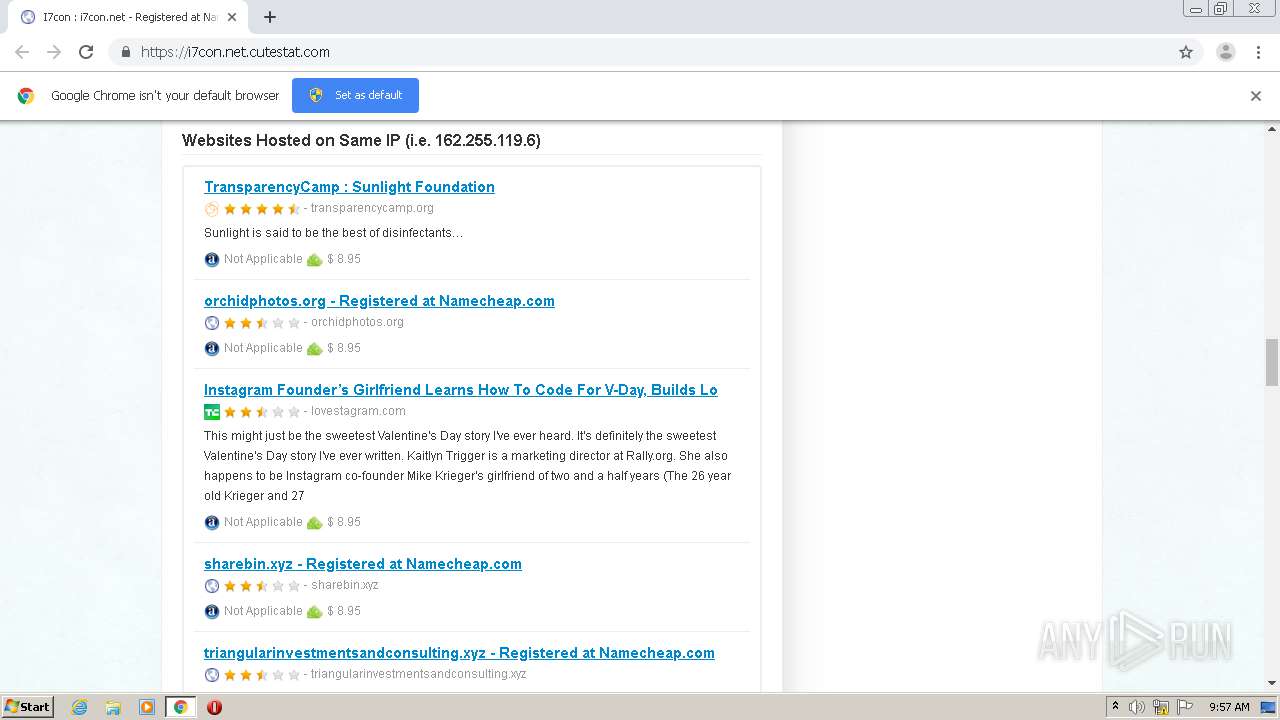Click Alexa rank icon for lovestagram.com
The height and width of the screenshot is (720, 1280).
coord(211,523)
